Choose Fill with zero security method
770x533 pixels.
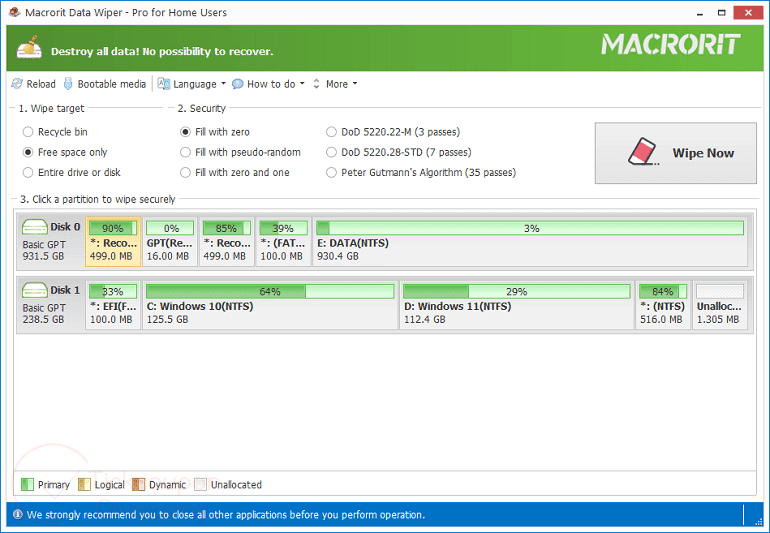(x=215, y=132)
